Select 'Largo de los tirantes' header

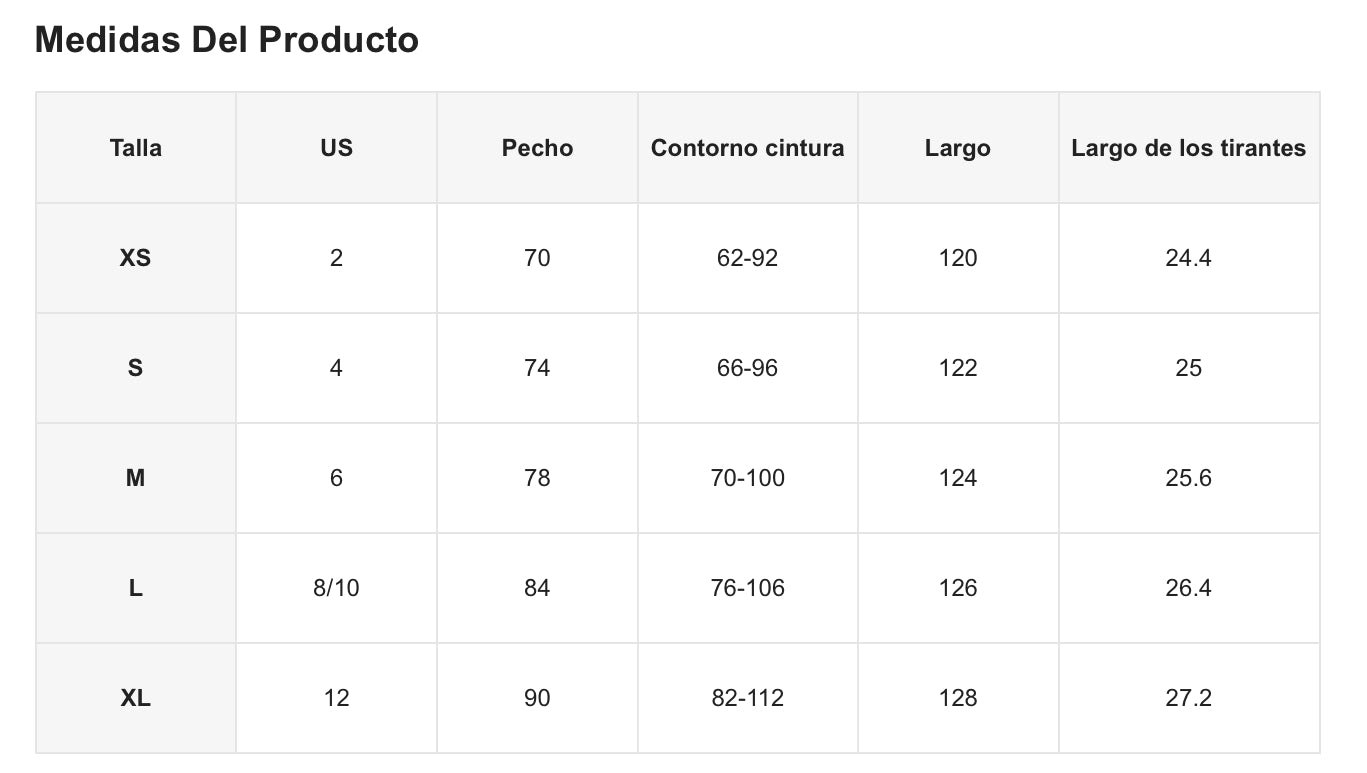click(1188, 148)
